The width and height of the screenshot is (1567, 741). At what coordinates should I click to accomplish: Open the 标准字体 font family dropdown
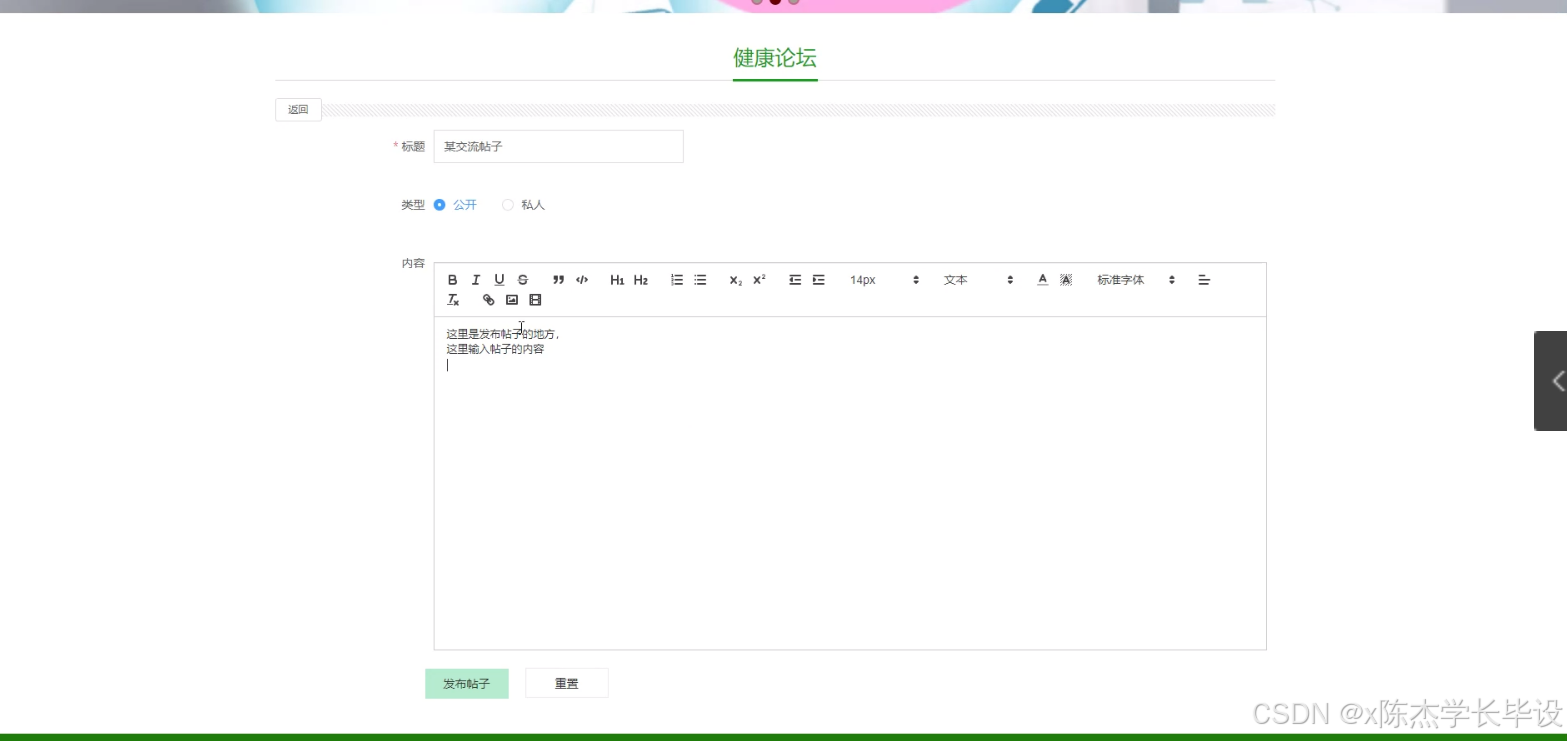tap(1131, 280)
